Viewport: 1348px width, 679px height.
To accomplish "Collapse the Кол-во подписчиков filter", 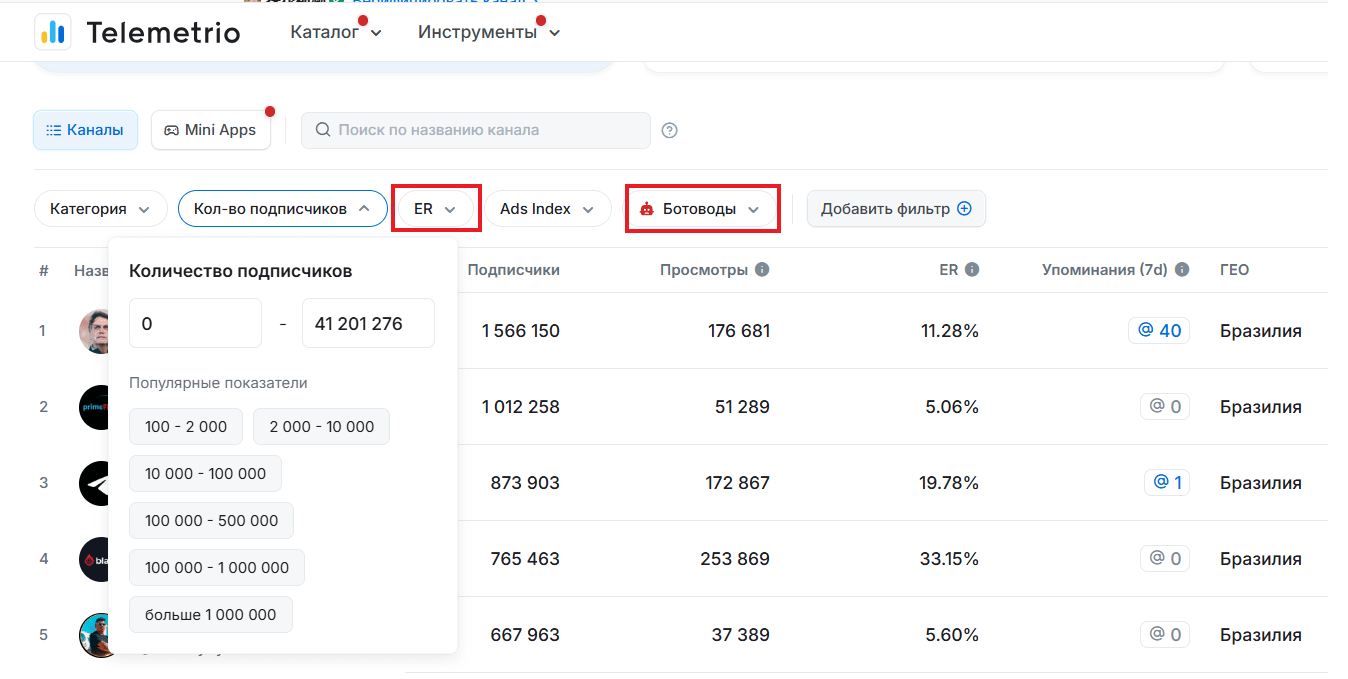I will [282, 209].
